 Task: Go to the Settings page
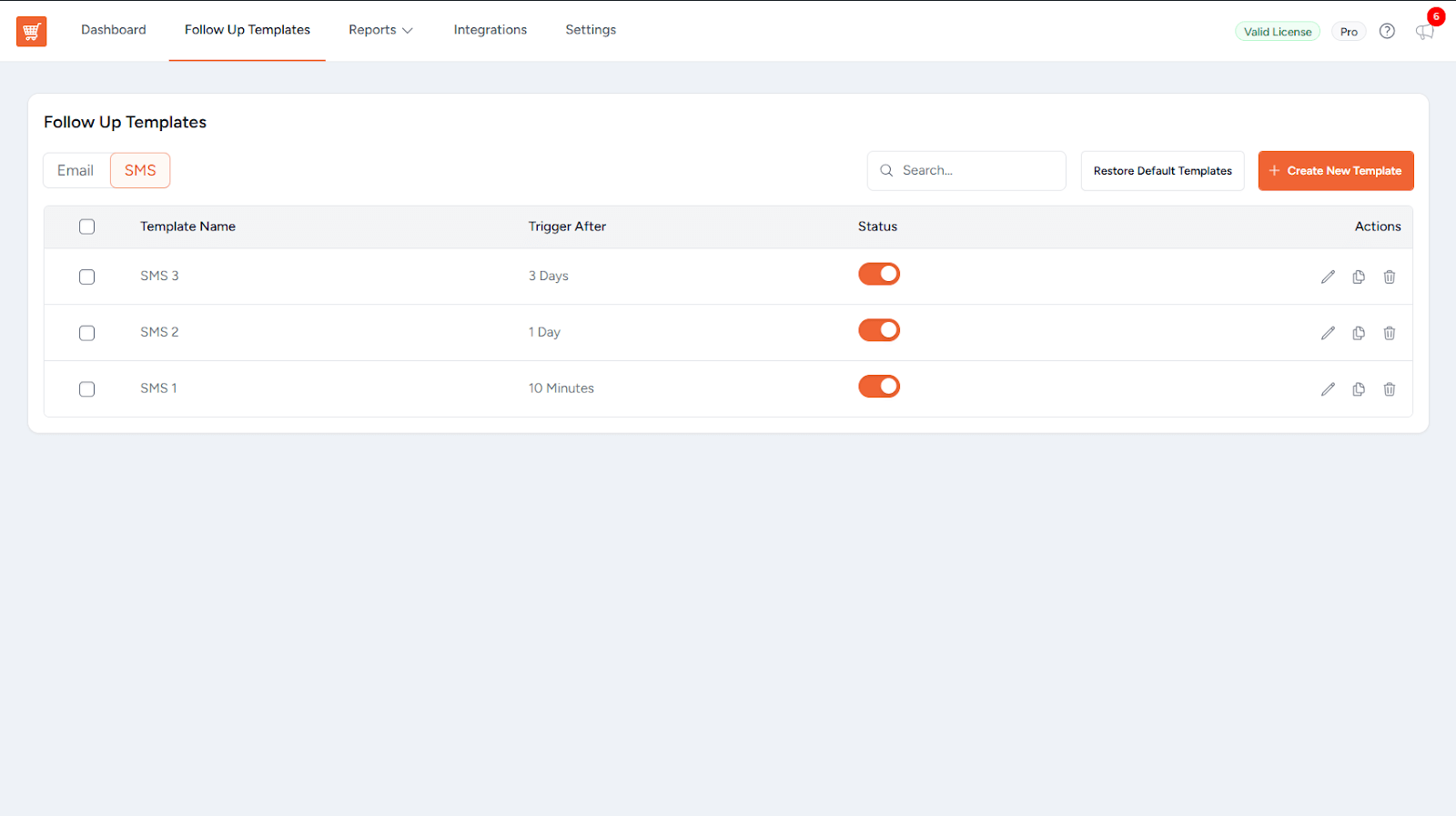591,30
